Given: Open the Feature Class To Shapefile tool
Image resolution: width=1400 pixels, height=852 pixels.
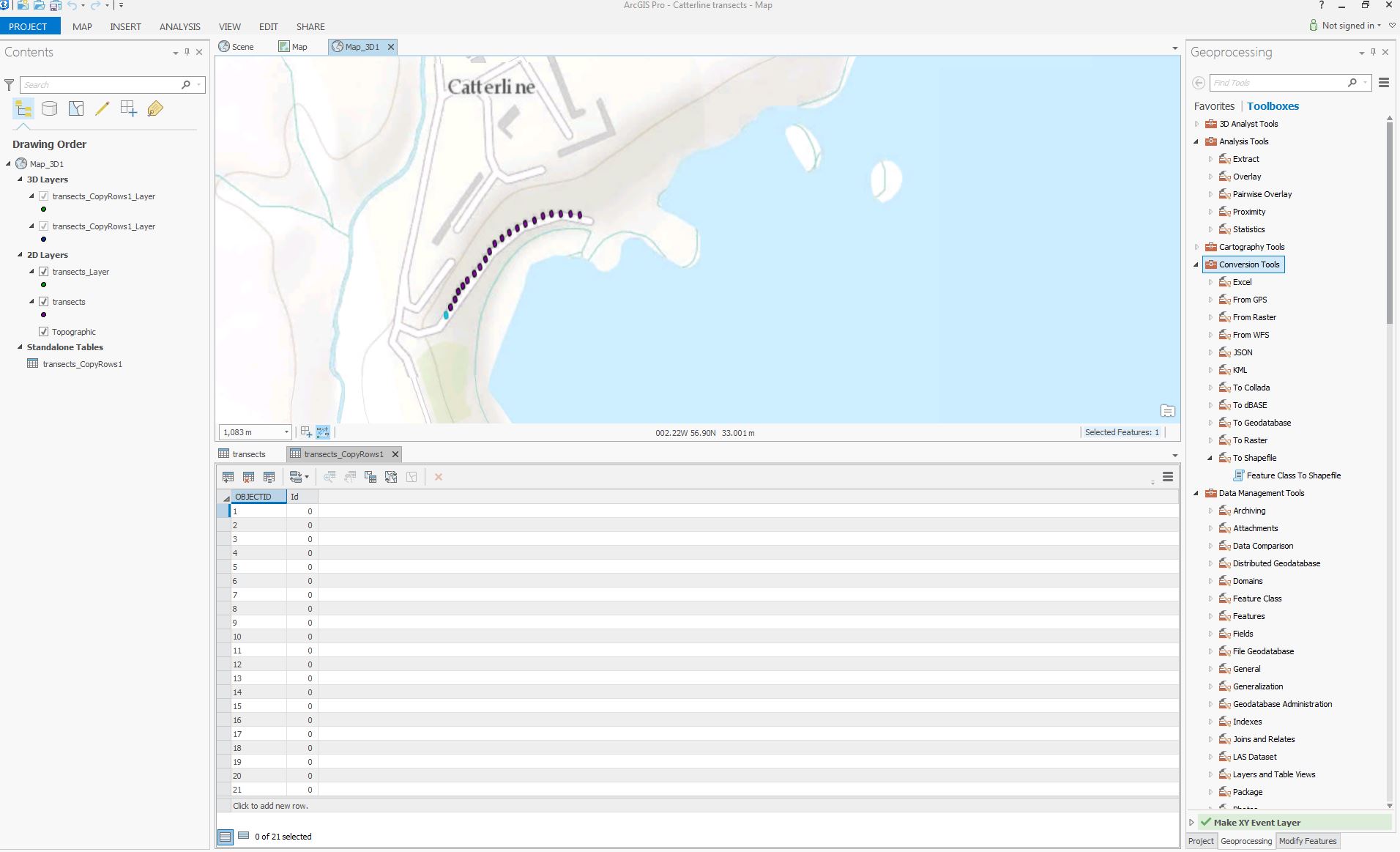Looking at the screenshot, I should [1293, 475].
